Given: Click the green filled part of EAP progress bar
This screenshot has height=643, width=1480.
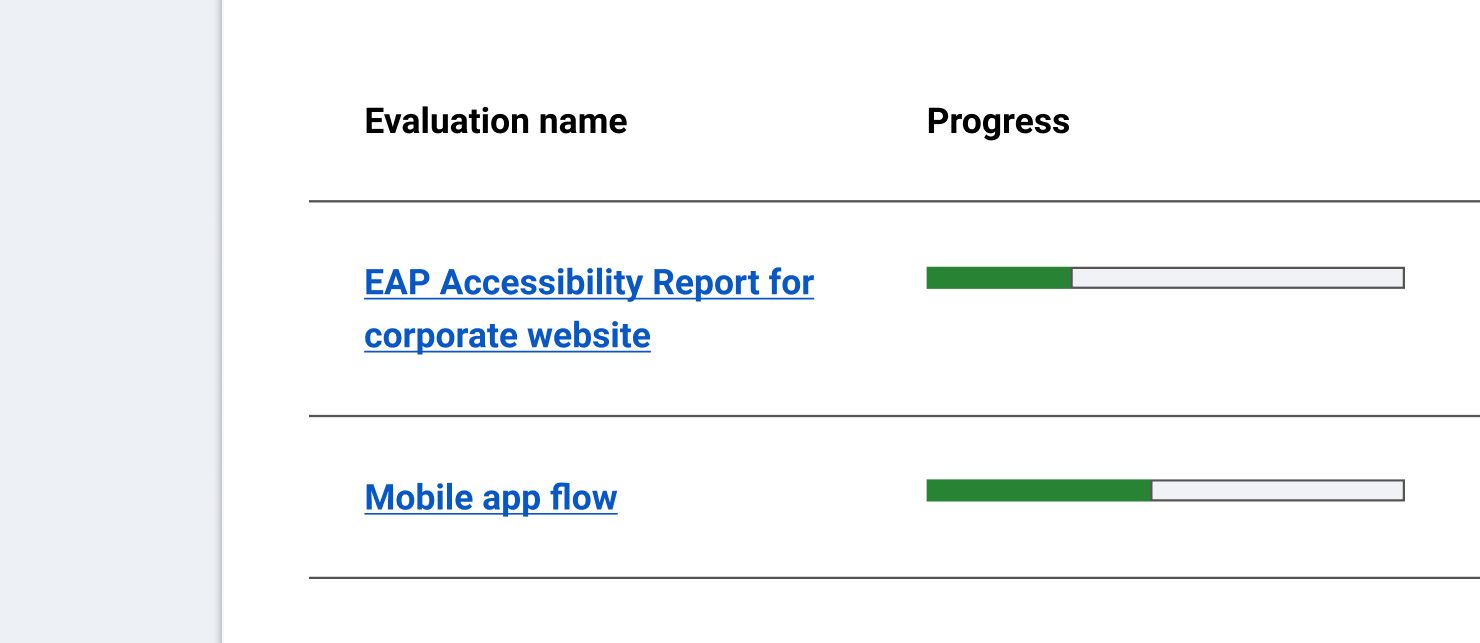Looking at the screenshot, I should (x=999, y=278).
